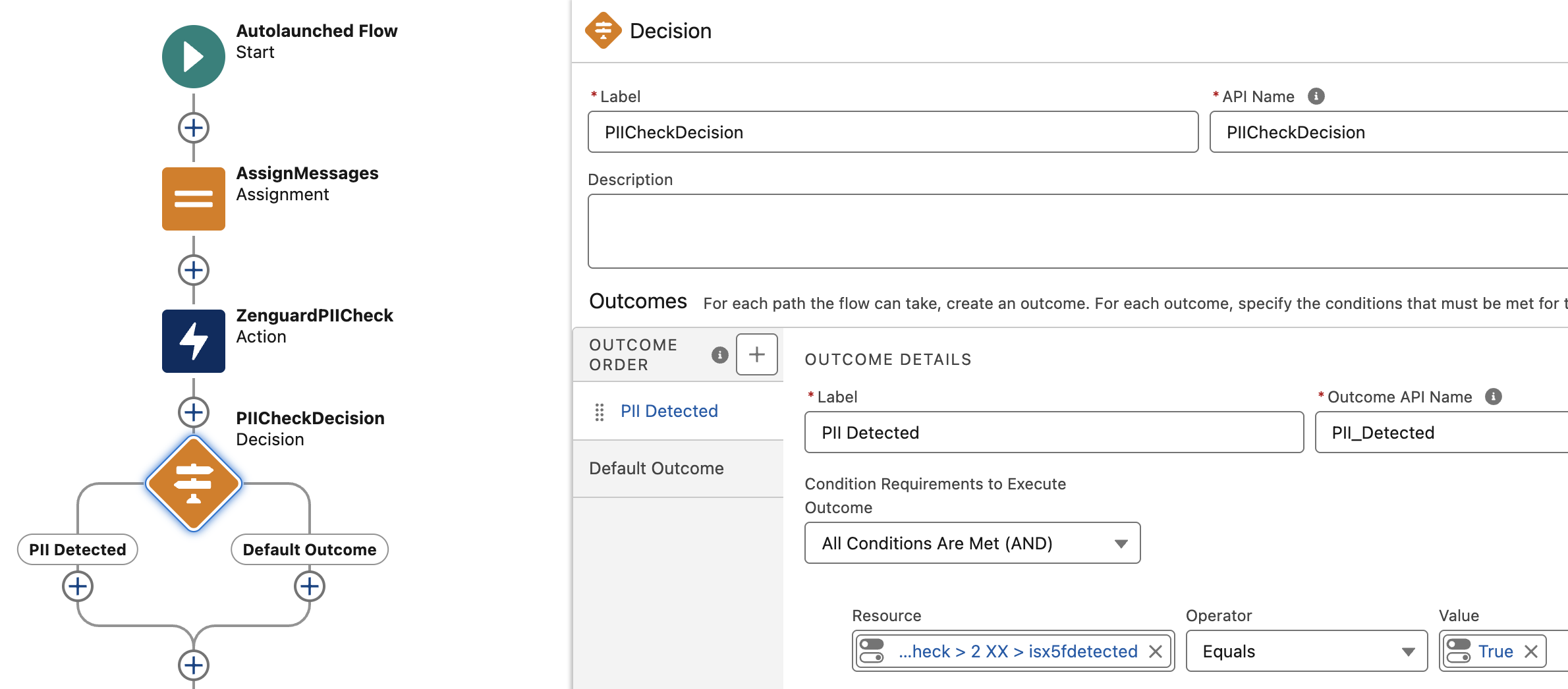The height and width of the screenshot is (689, 1568).
Task: Remove the isx5fdetected resource pill
Action: (x=1156, y=651)
